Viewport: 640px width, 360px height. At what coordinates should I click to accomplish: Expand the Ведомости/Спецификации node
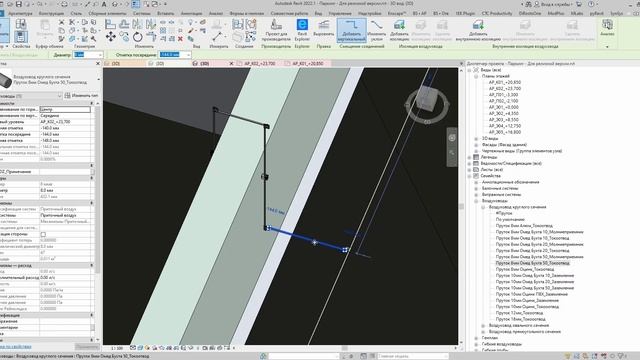point(469,164)
